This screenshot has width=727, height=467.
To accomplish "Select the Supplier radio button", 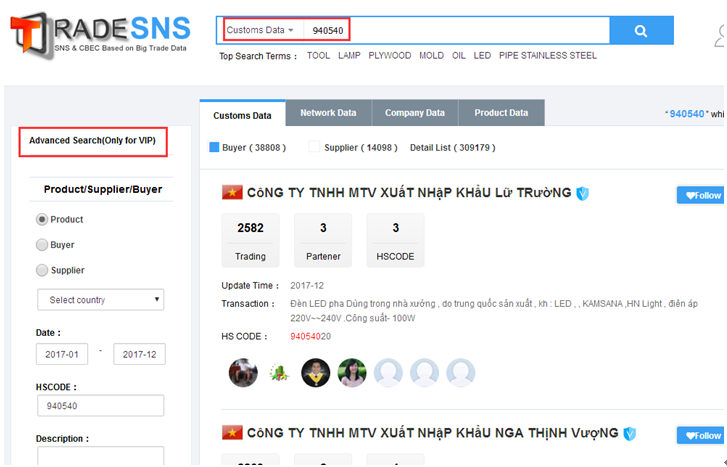I will click(x=42, y=270).
